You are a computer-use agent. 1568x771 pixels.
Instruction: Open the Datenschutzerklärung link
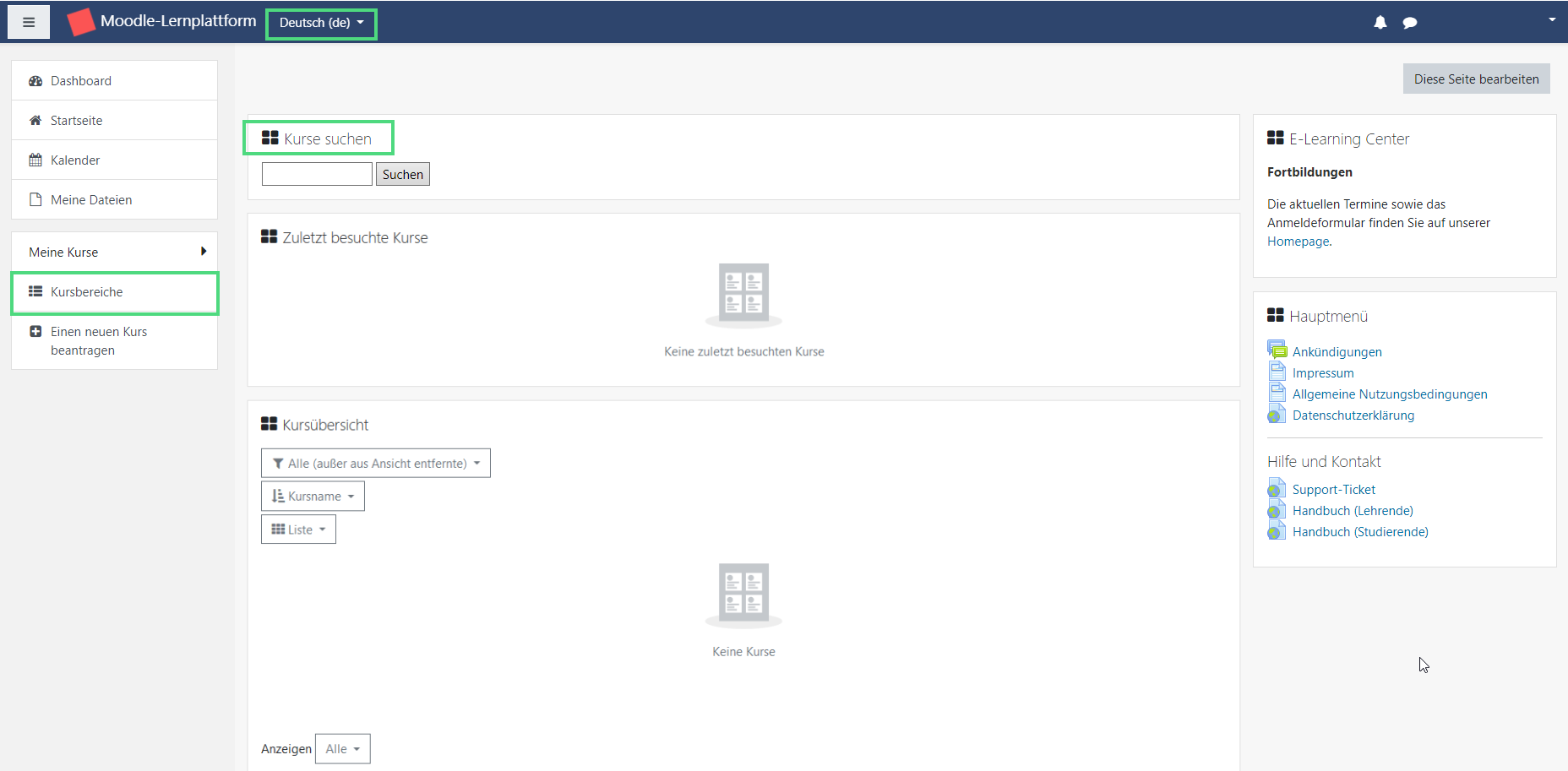pos(1353,415)
